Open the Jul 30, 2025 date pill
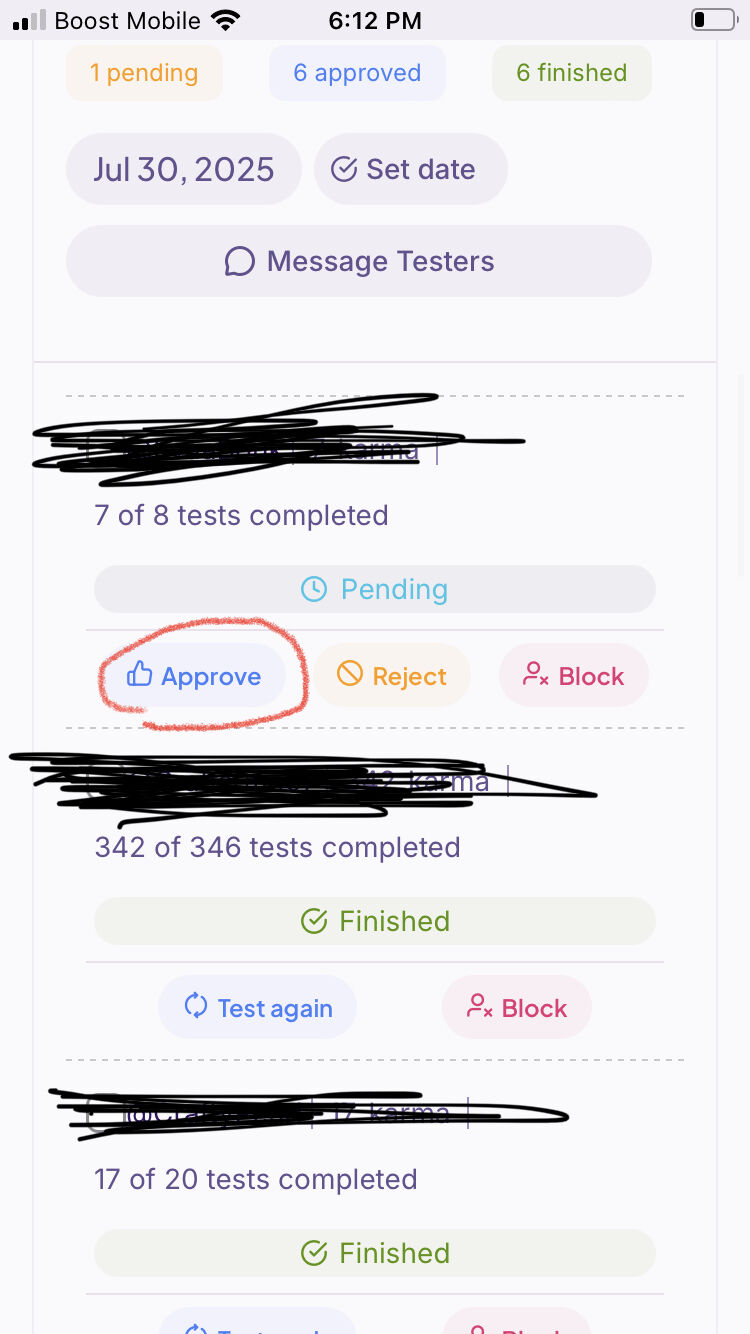Screen dimensions: 750x1334 pos(184,169)
